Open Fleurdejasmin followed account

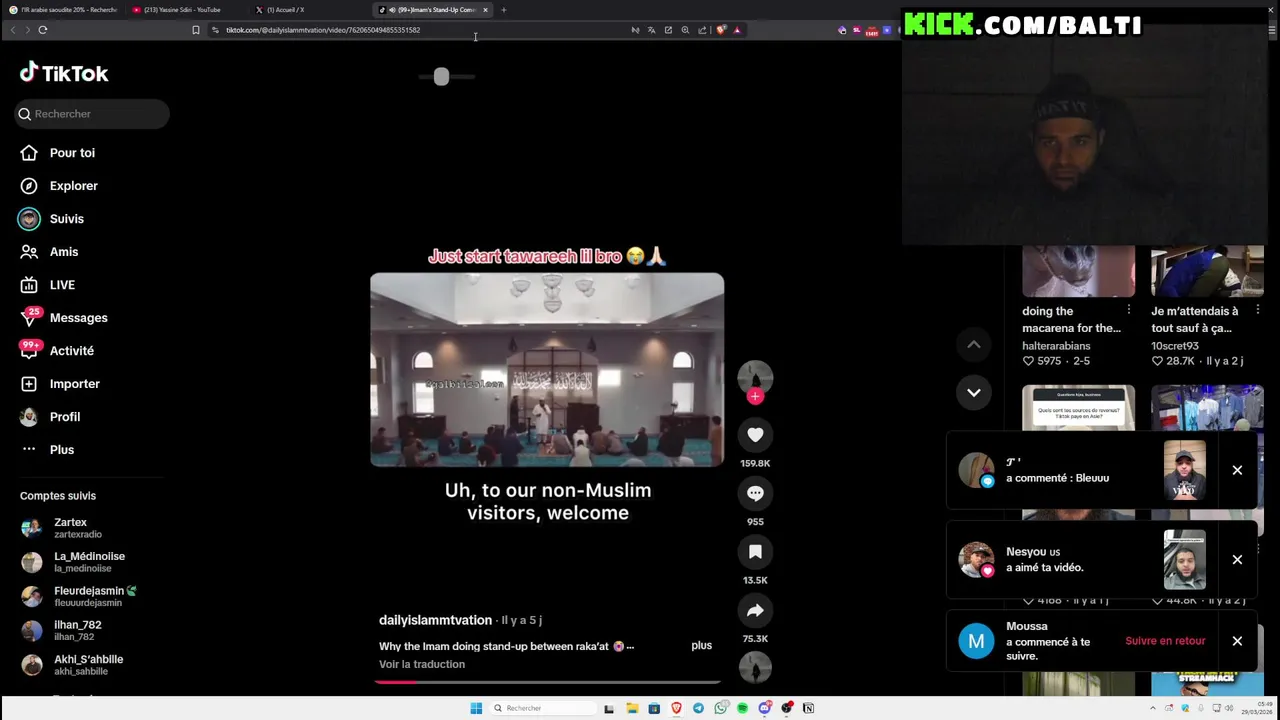click(x=80, y=596)
